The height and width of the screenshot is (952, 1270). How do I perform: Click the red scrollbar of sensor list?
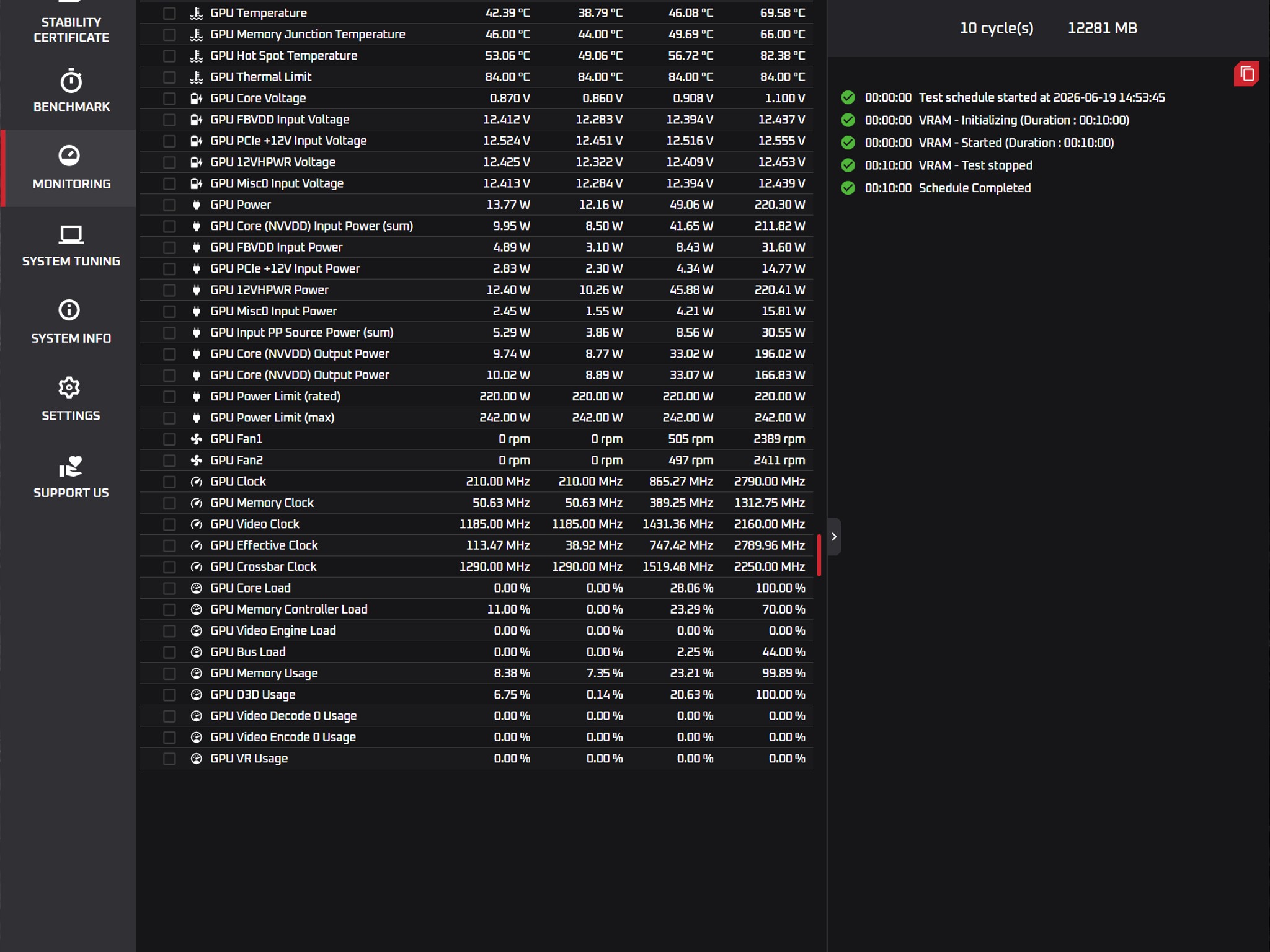coord(819,555)
